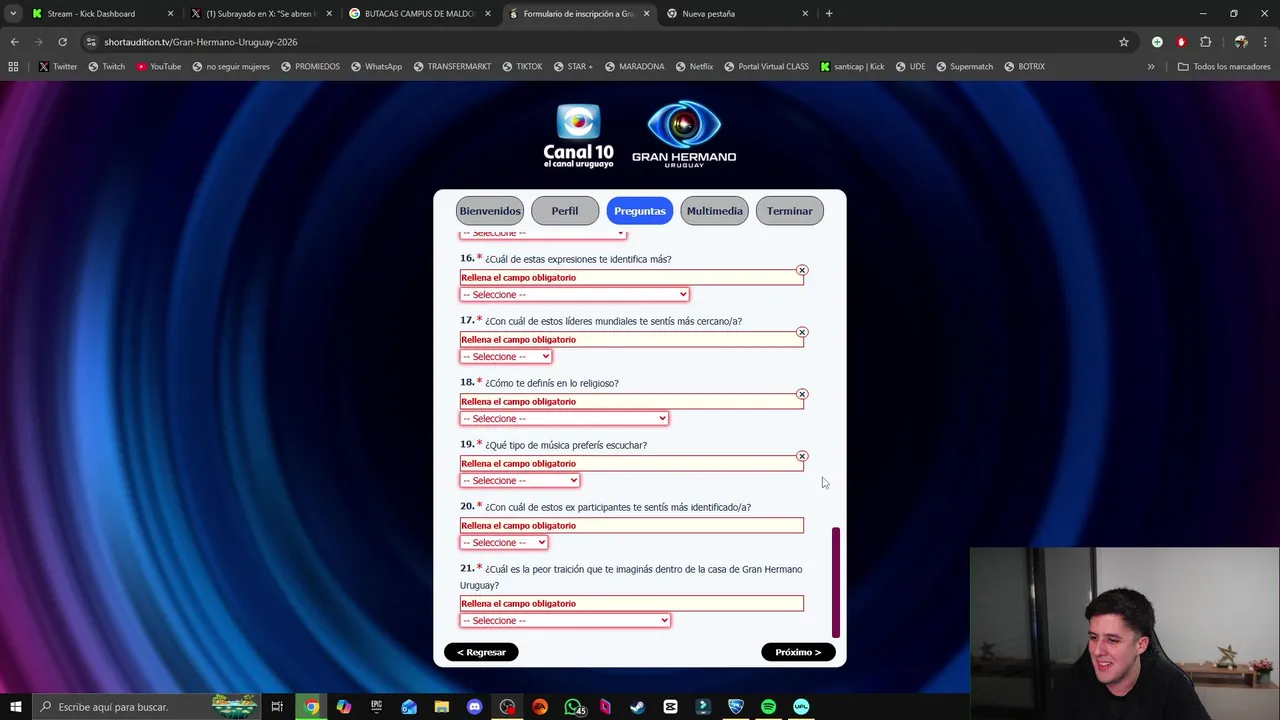View site information icon in address bar

click(x=91, y=42)
